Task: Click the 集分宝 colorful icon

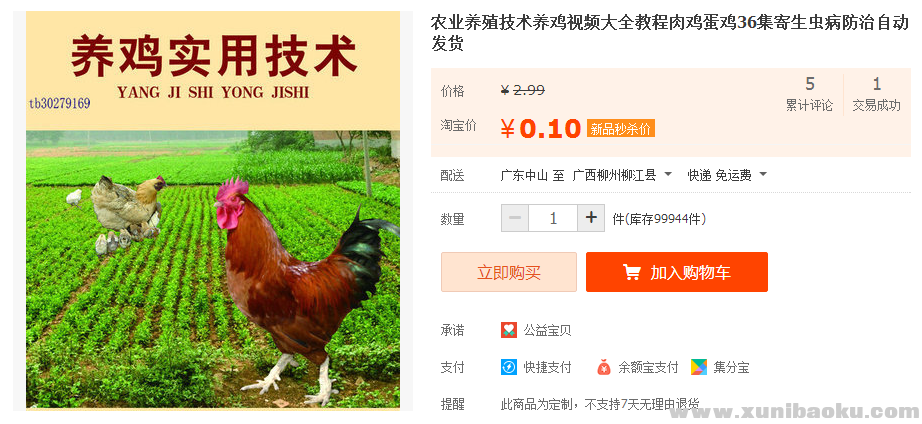Action: click(699, 368)
